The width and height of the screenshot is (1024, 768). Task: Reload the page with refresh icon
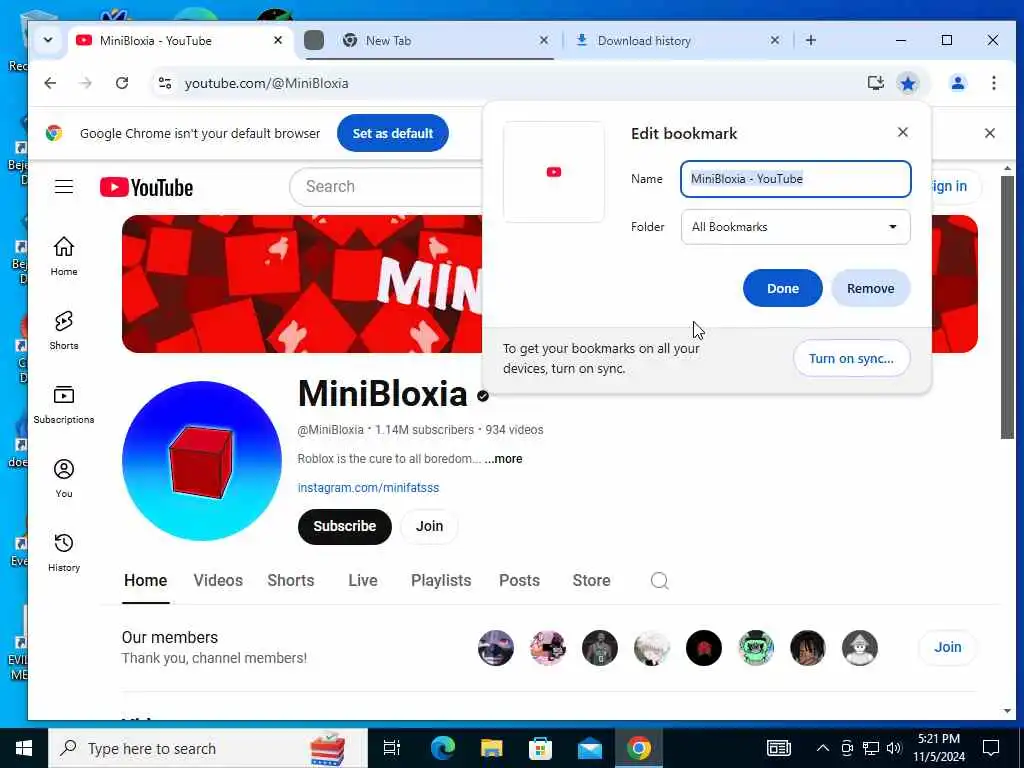click(122, 83)
